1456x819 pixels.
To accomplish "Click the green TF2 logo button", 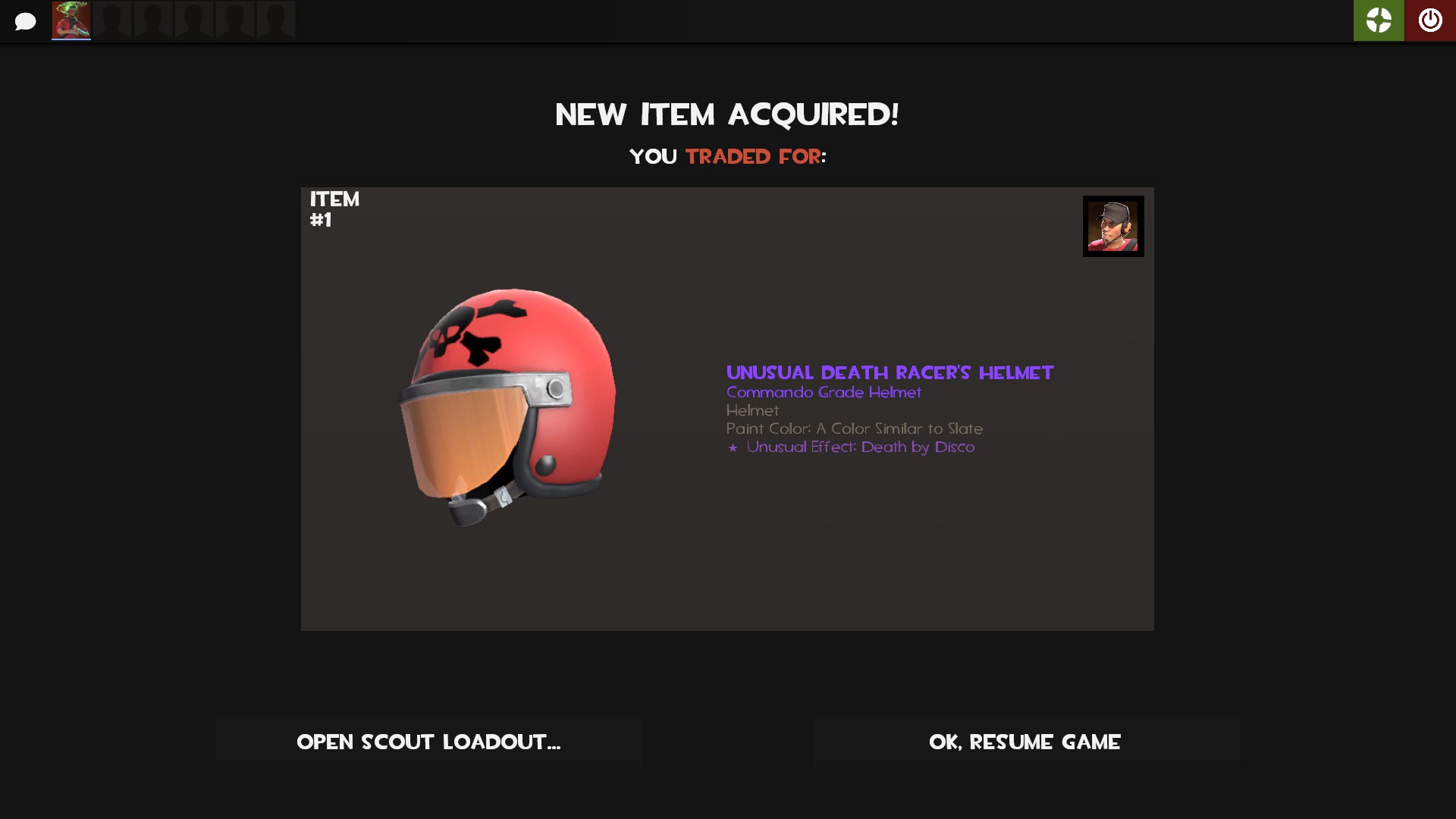I will pyautogui.click(x=1379, y=20).
